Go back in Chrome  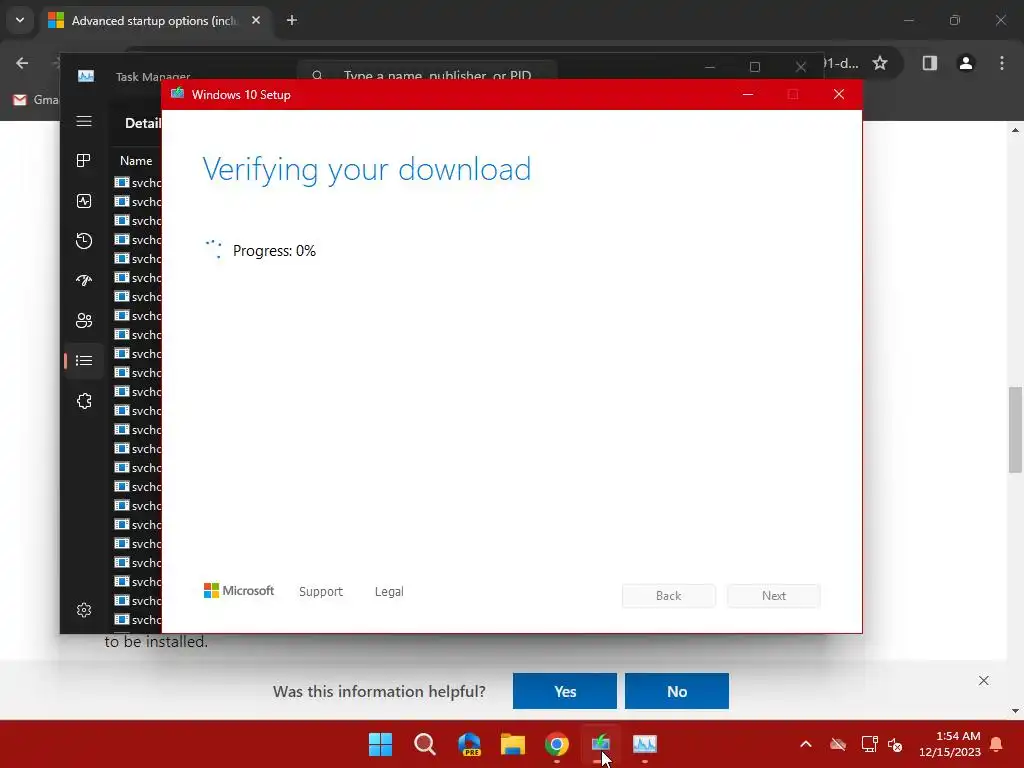22,63
